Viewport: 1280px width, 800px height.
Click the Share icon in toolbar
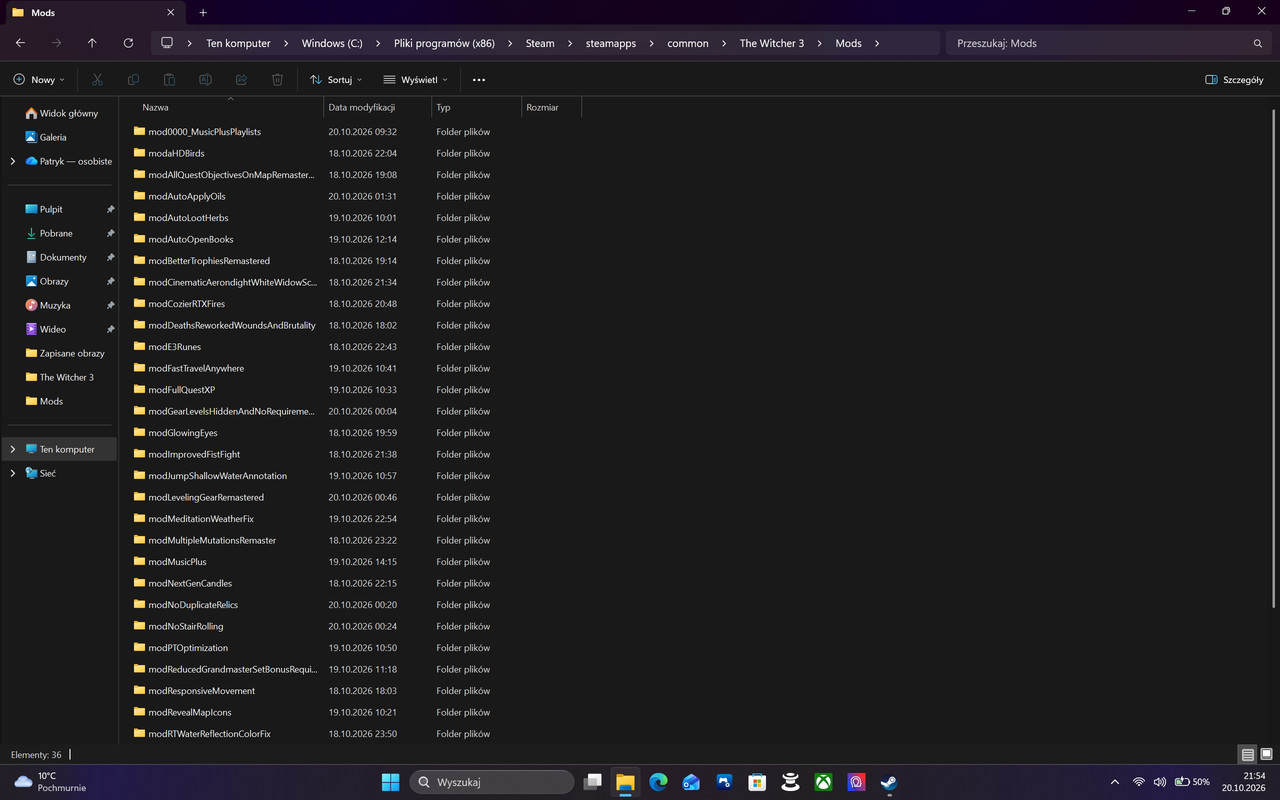click(x=241, y=80)
